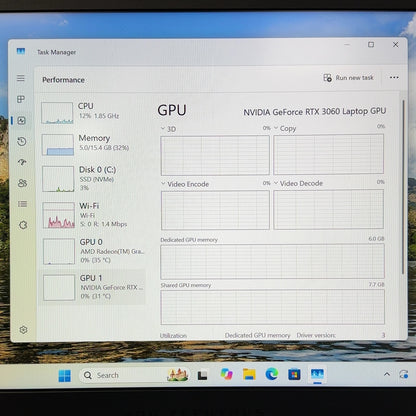
Task: Click the Copy usage graph
Action: point(329,154)
